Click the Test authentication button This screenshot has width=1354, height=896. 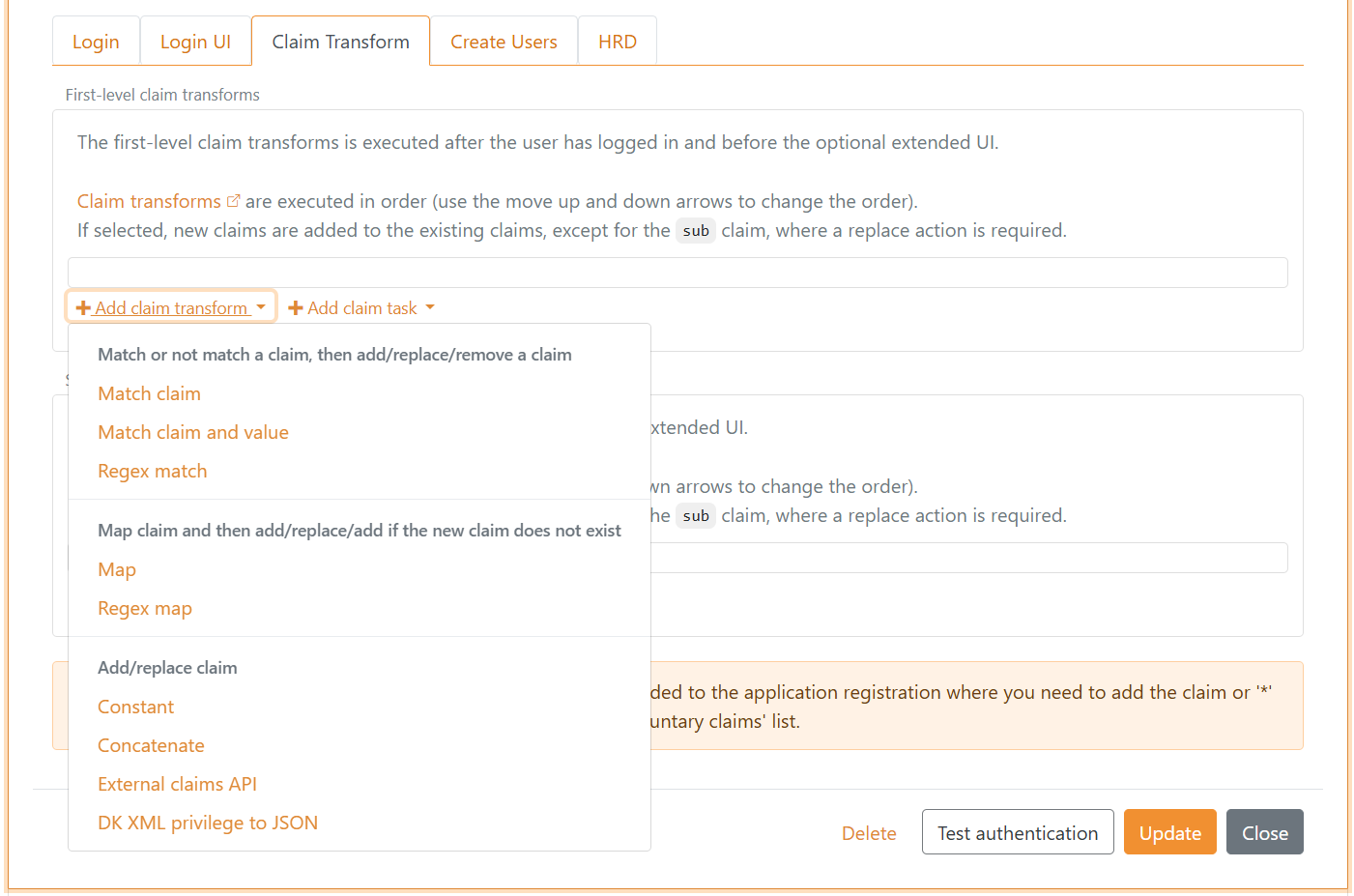click(x=1017, y=831)
